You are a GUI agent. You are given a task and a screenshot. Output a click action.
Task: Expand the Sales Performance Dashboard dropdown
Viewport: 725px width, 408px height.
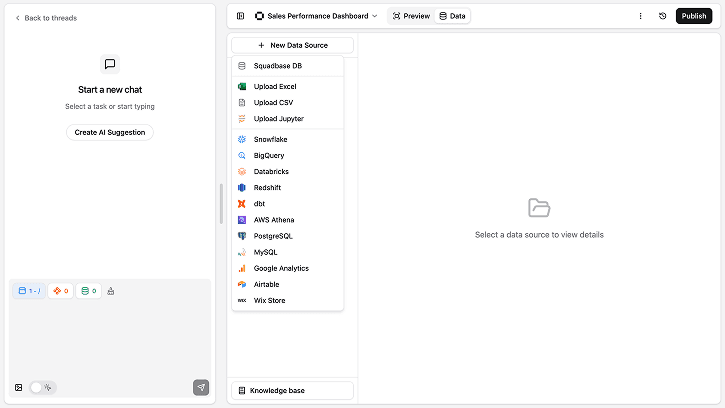click(316, 16)
